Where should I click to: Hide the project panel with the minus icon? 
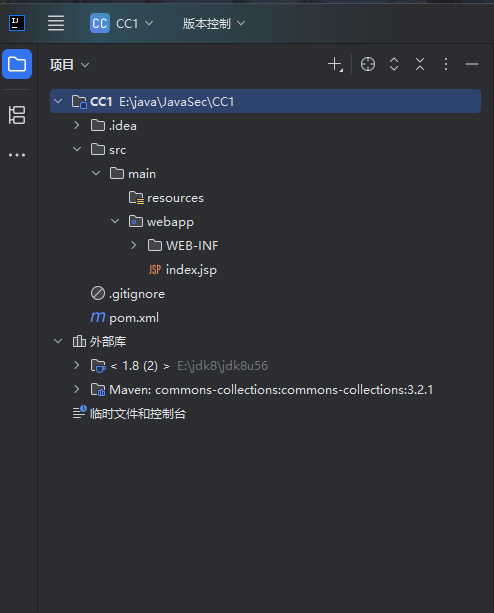(472, 64)
